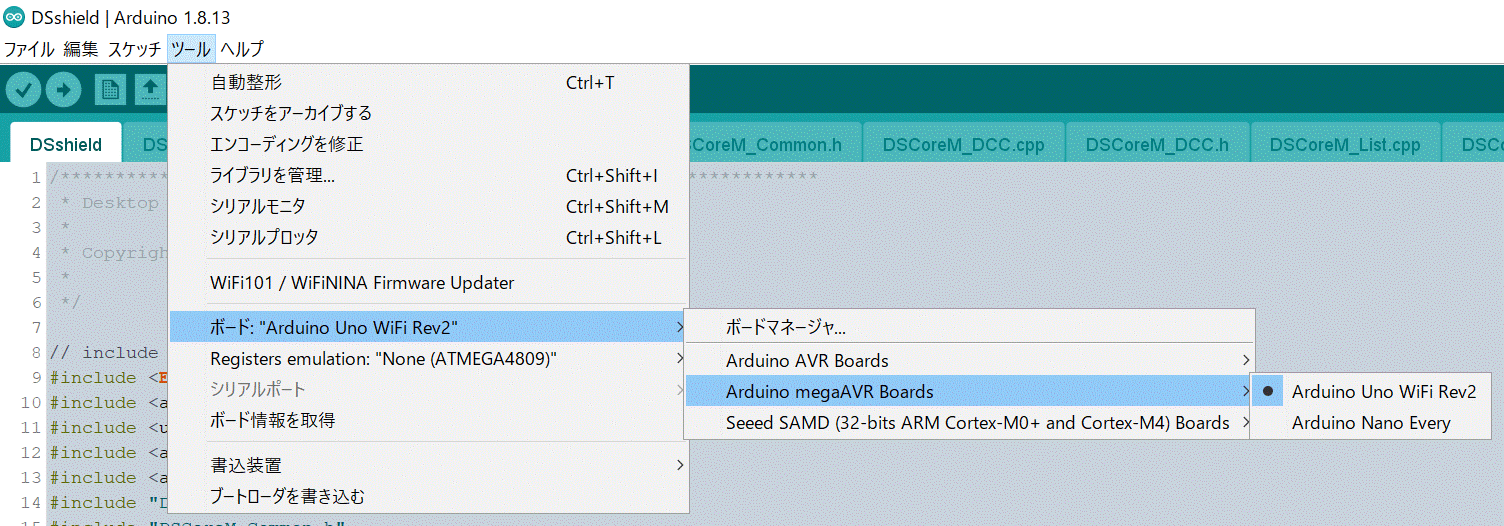Choose 自動整形 from the Tools menu
Screen dimensions: 1504x526
tap(429, 82)
